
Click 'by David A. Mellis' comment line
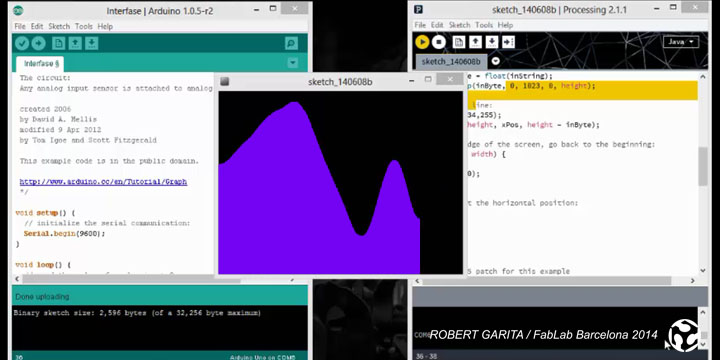[x=58, y=119]
